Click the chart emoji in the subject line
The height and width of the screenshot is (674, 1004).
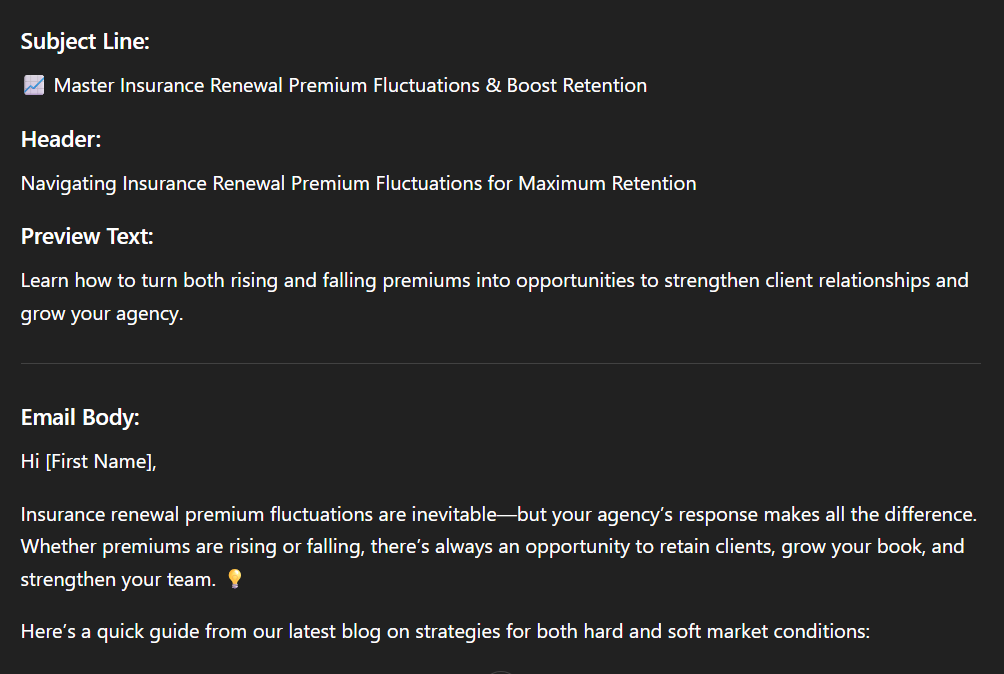pos(34,86)
